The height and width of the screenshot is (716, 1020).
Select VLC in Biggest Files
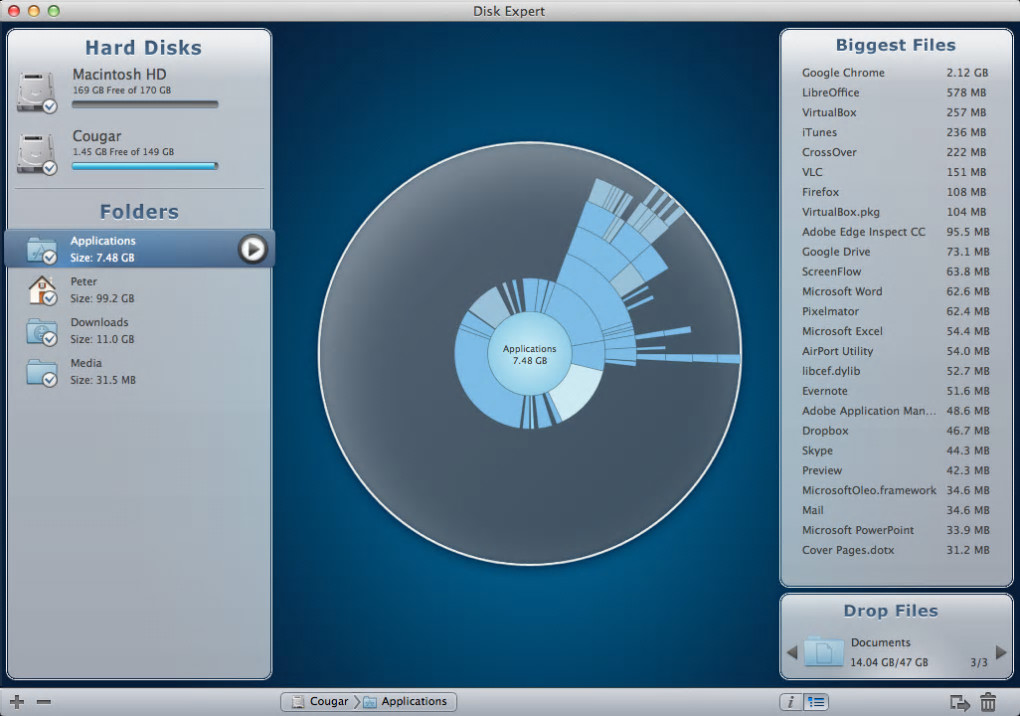895,172
